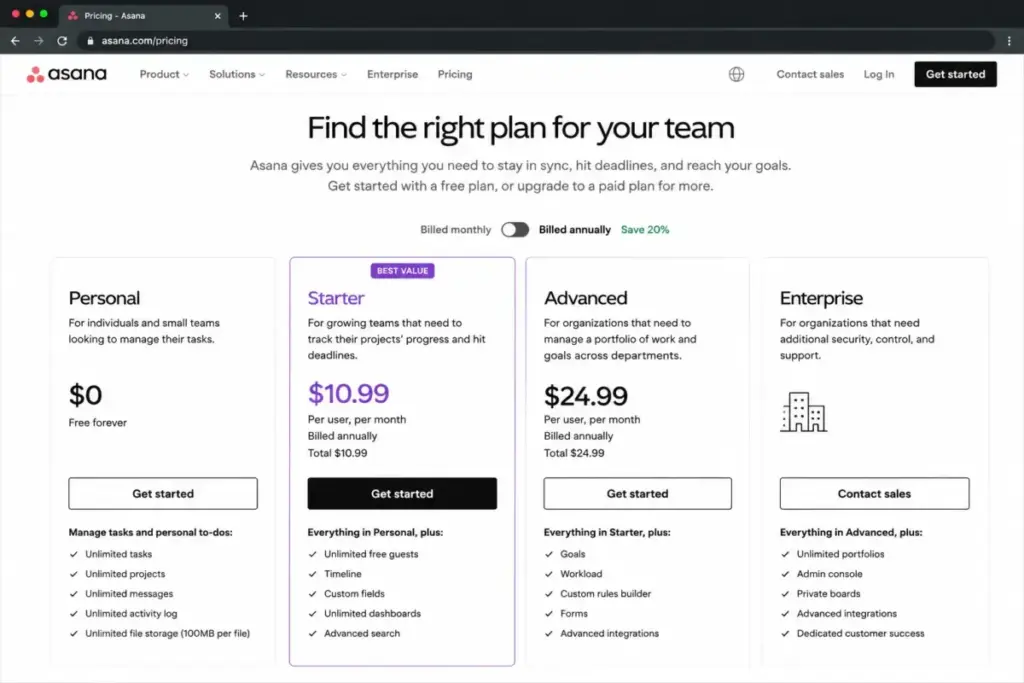Screen dimensions: 1024x683
Task: Click the Starter plan title
Action: pos(336,298)
